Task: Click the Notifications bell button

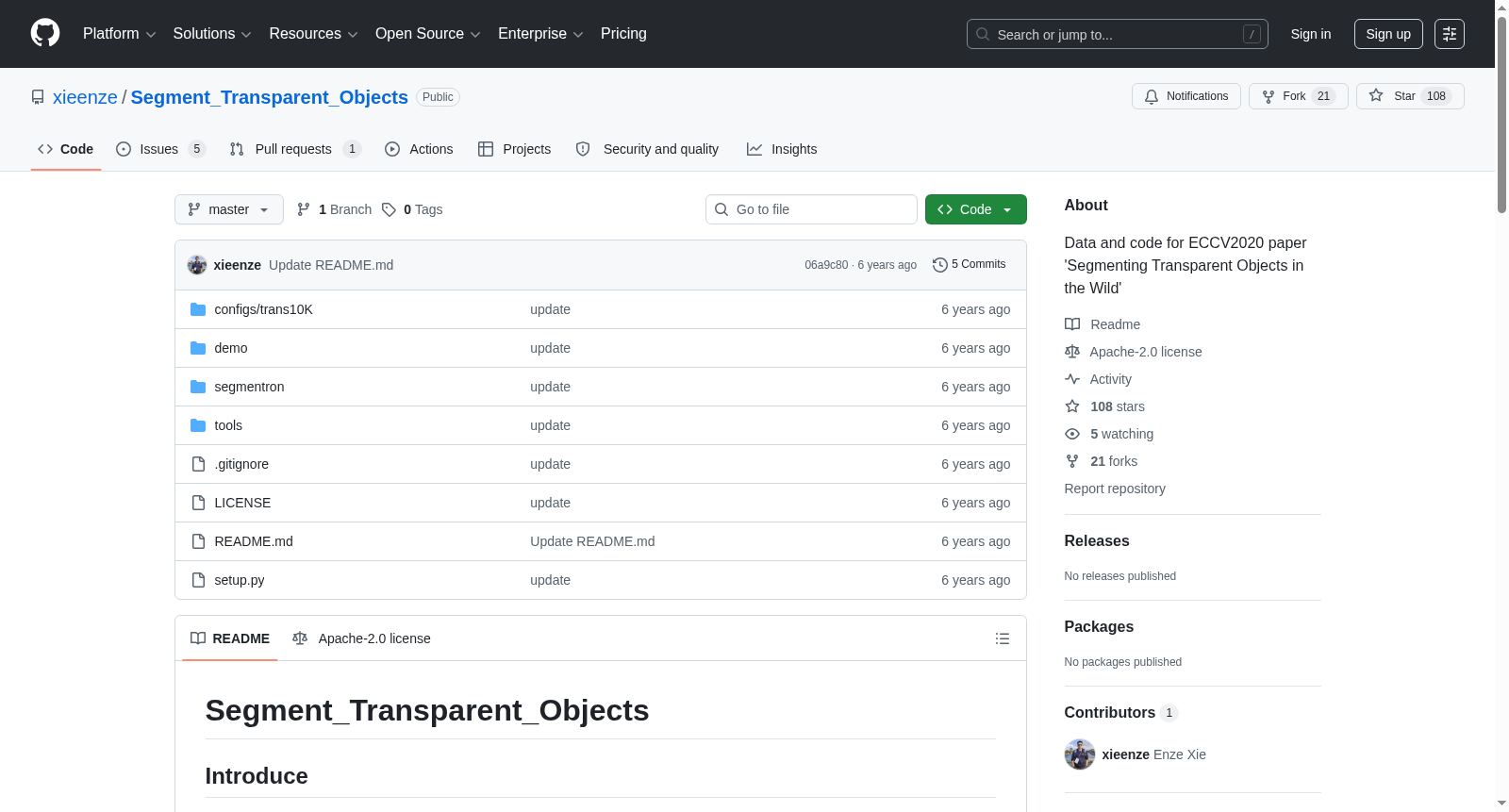Action: click(1186, 96)
